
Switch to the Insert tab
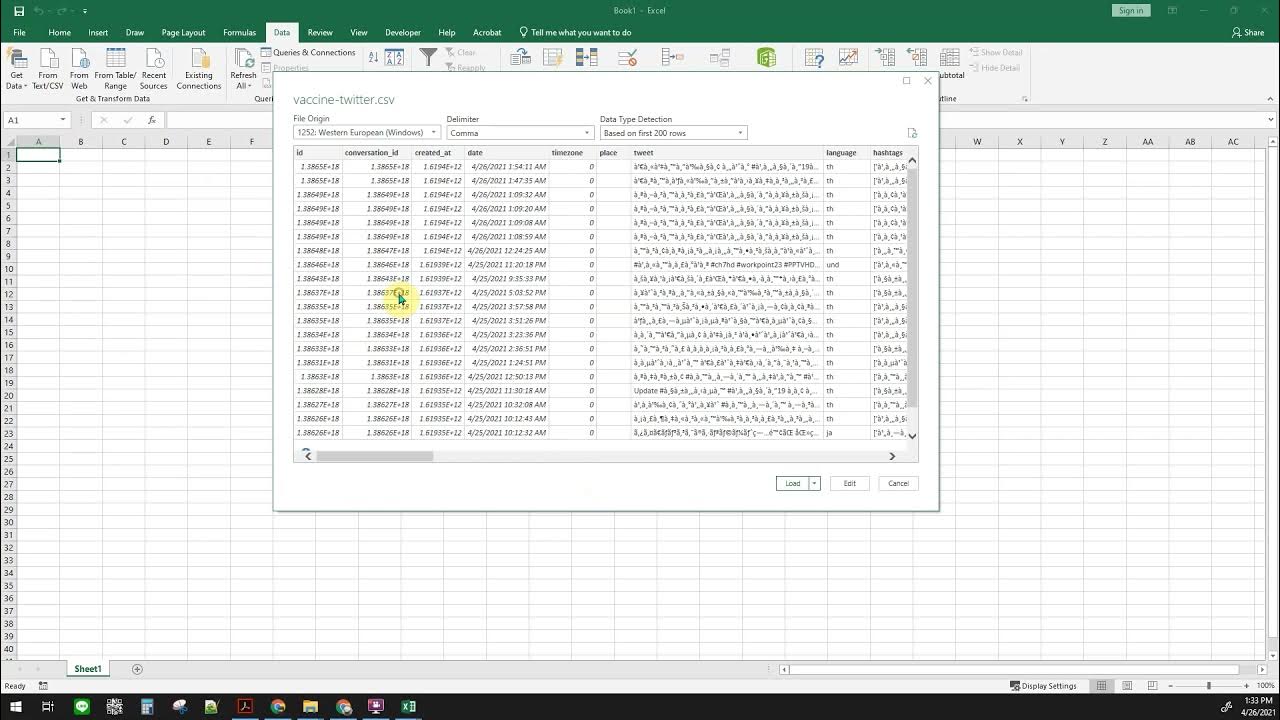[98, 32]
